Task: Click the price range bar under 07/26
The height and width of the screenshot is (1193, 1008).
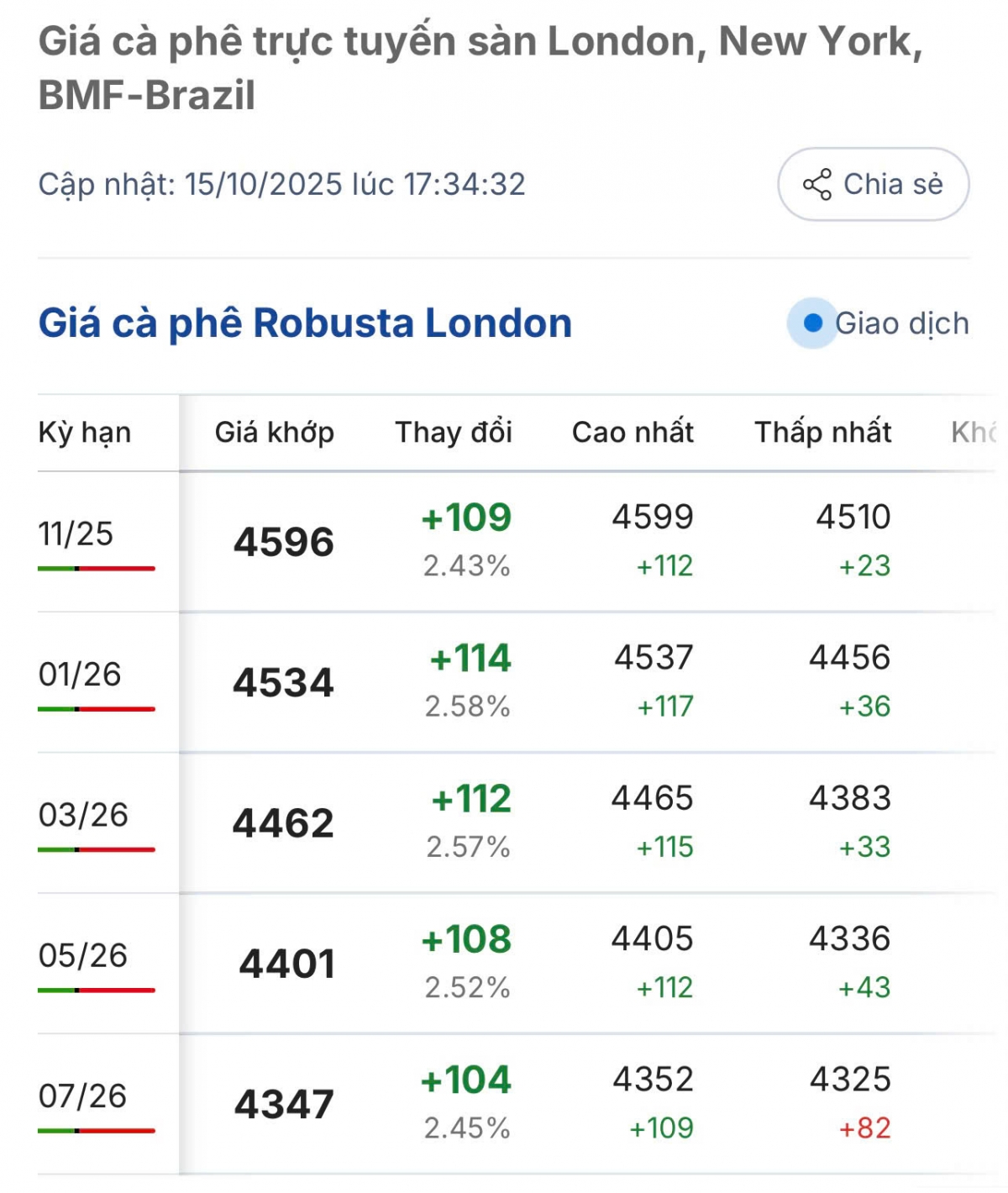Action: [97, 1131]
